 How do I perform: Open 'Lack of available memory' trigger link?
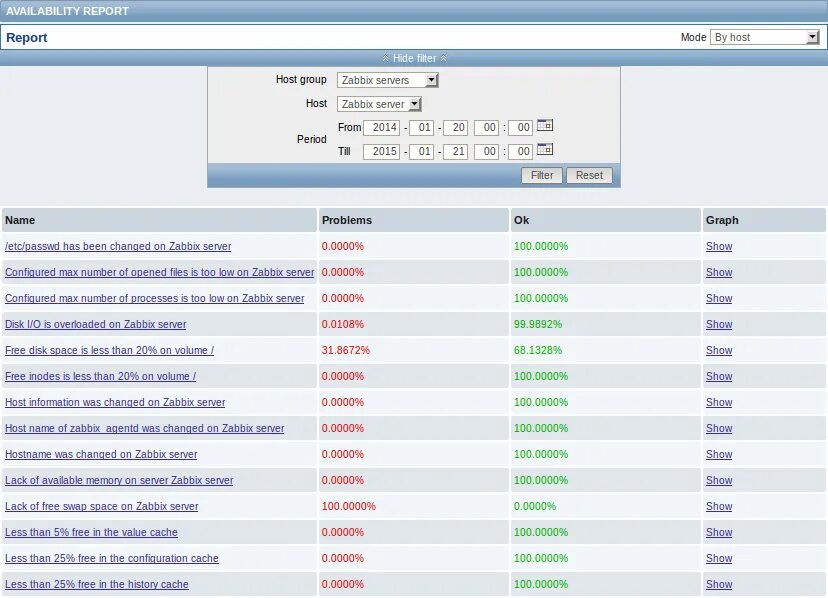click(x=119, y=480)
